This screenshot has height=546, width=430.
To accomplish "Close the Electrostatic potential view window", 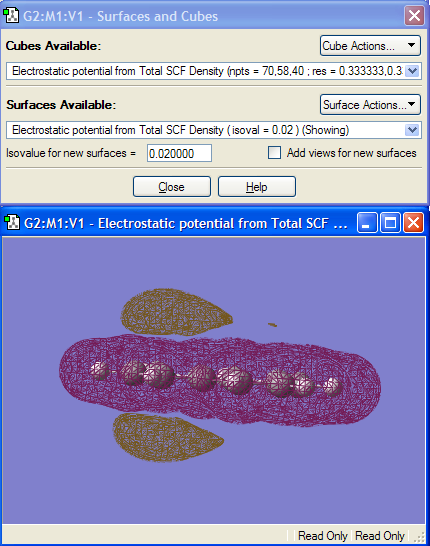I will (x=414, y=223).
